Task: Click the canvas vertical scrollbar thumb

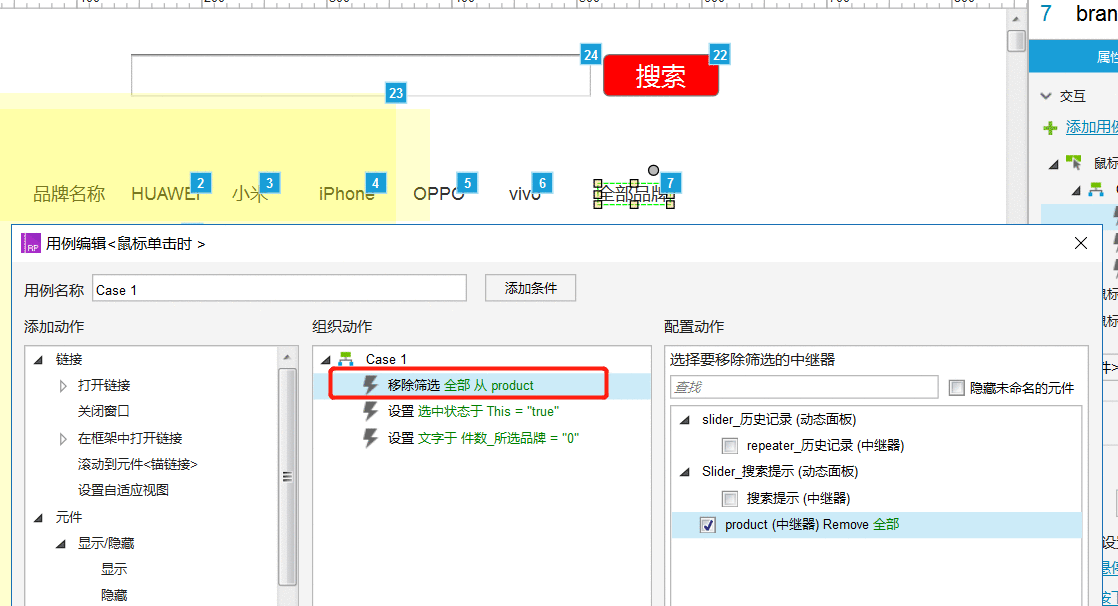Action: pos(1016,41)
